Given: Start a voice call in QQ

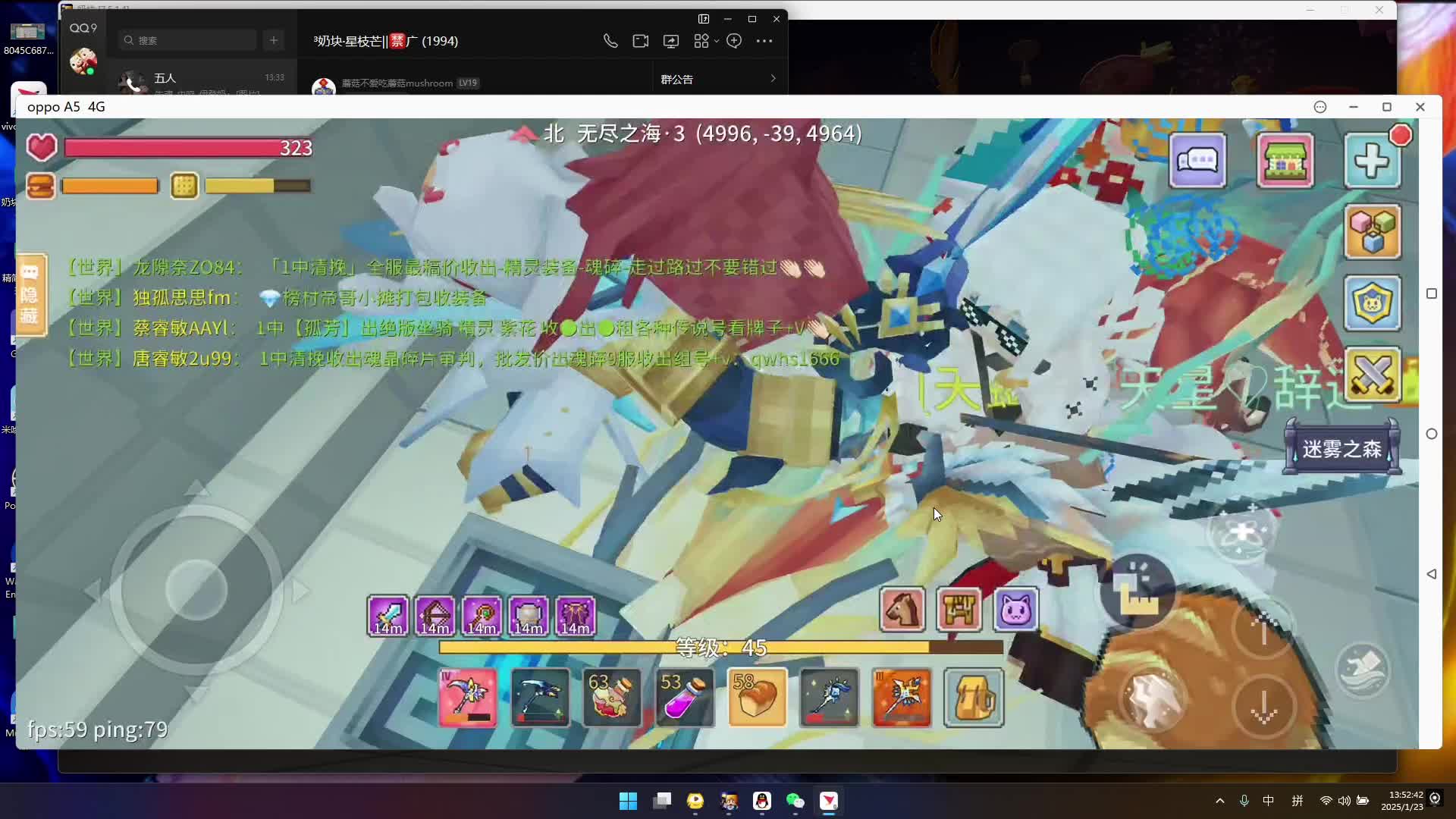Looking at the screenshot, I should [610, 41].
